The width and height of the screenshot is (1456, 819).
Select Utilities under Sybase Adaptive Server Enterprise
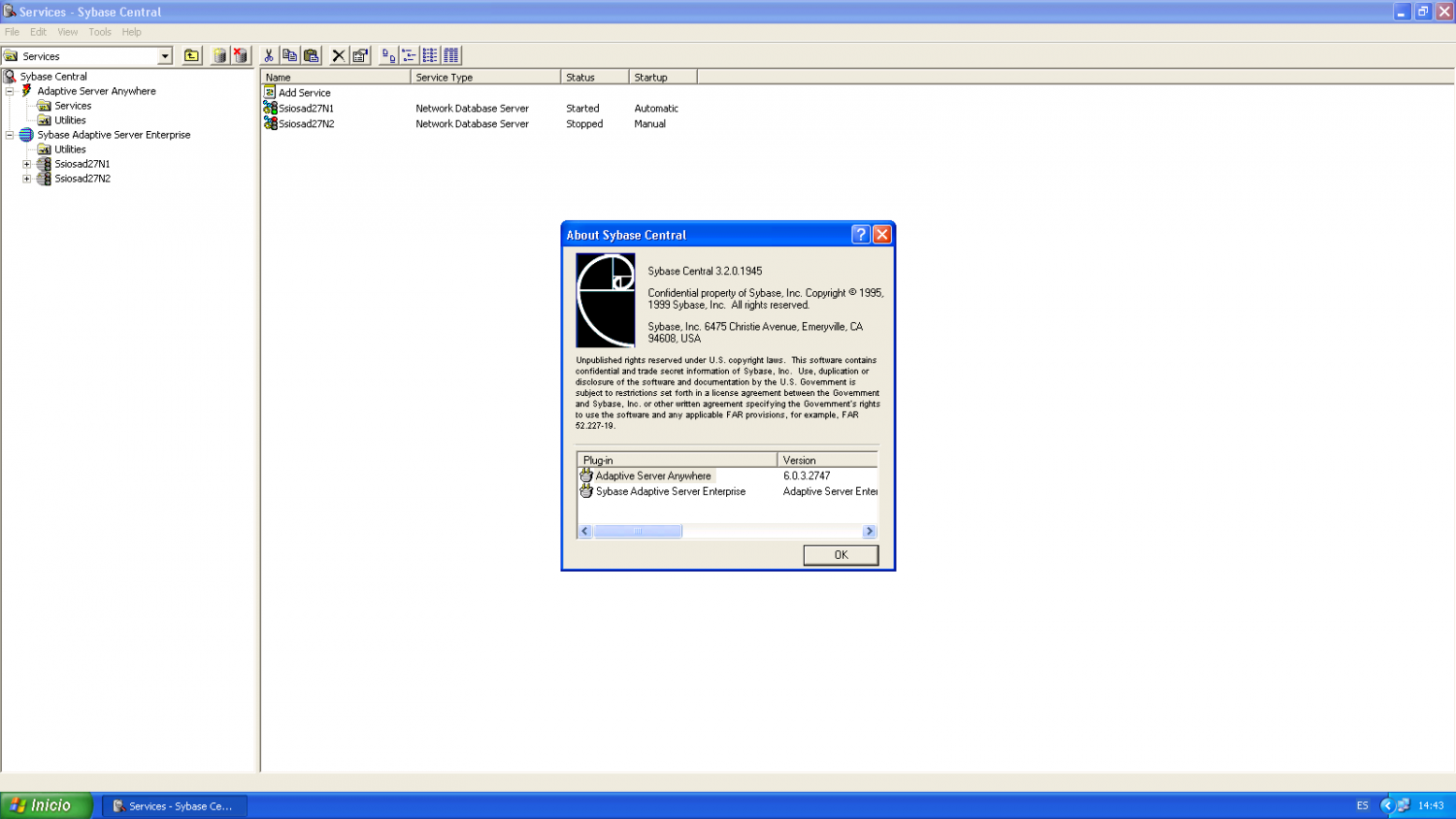(x=70, y=149)
